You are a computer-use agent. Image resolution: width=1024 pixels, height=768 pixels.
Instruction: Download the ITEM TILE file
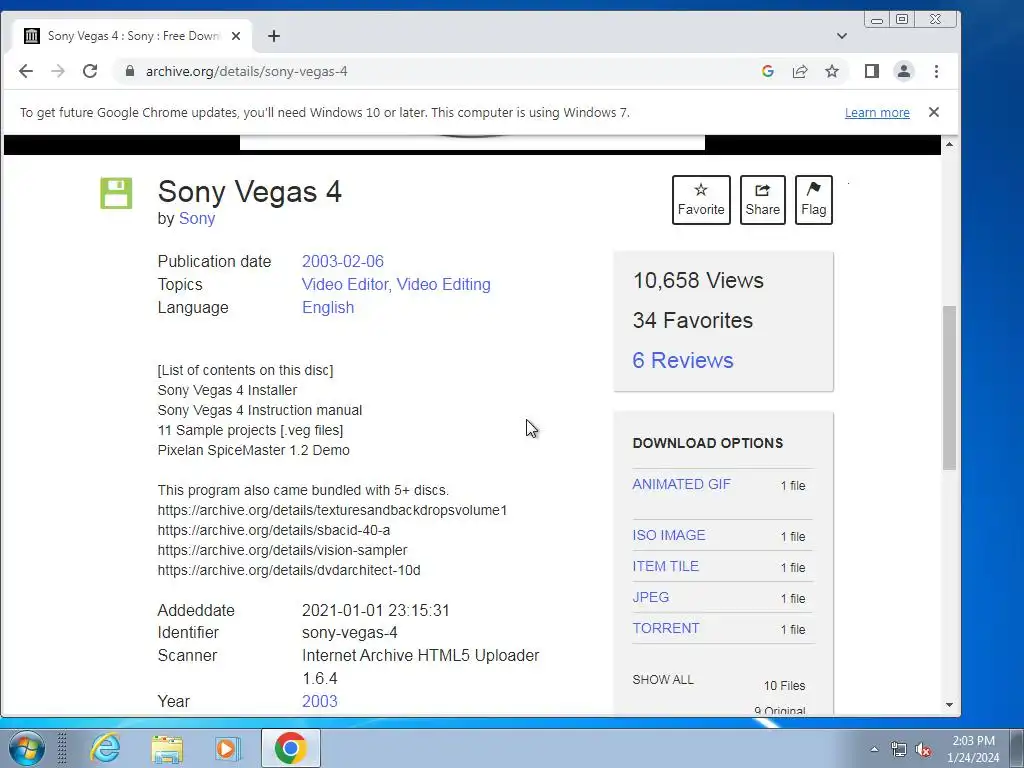665,566
